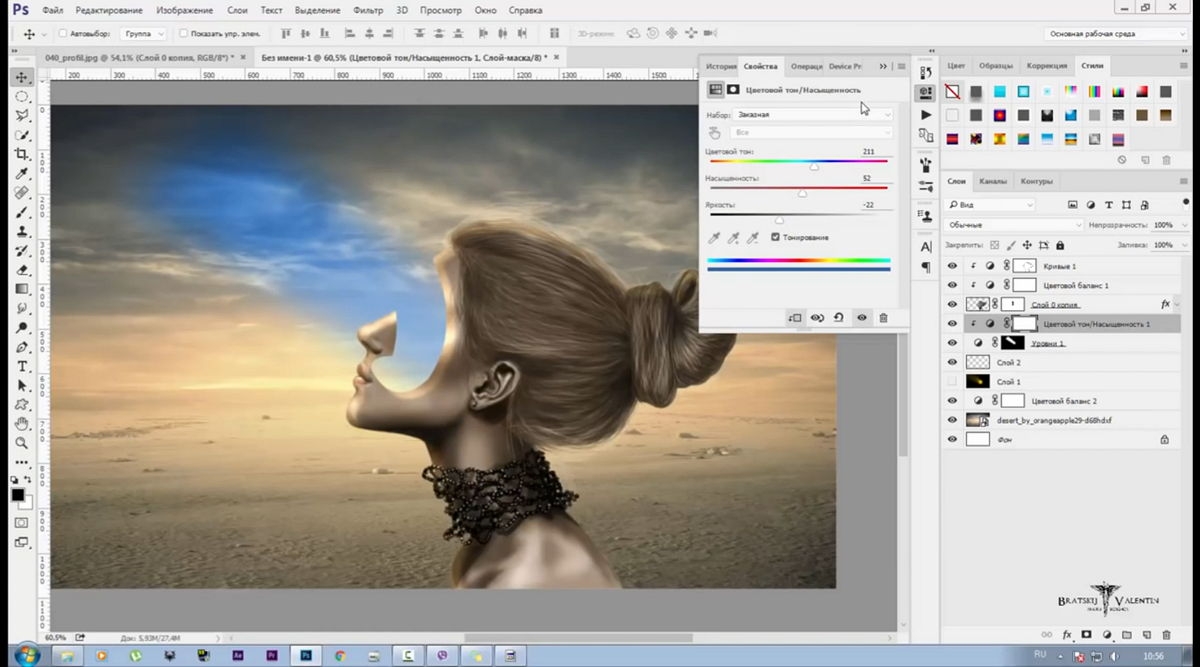Switch to the Образцы tab

pos(996,66)
